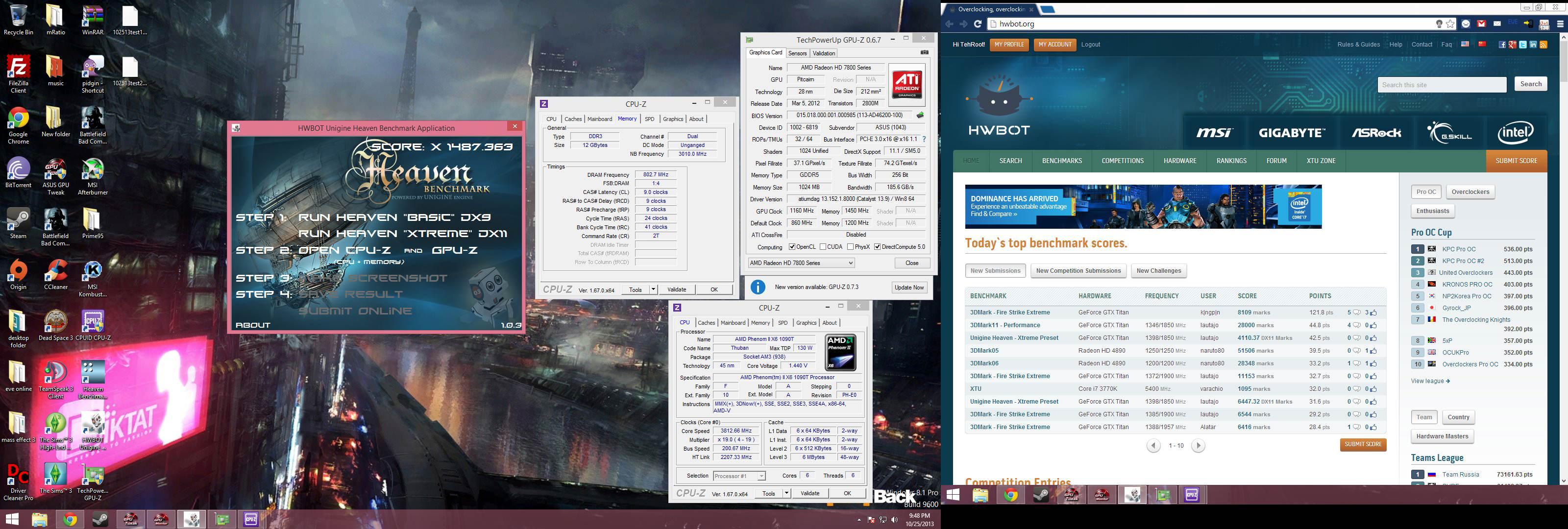Click ABOUT in HWBOT Heaven app
Image resolution: width=1568 pixels, height=529 pixels.
pos(253,325)
